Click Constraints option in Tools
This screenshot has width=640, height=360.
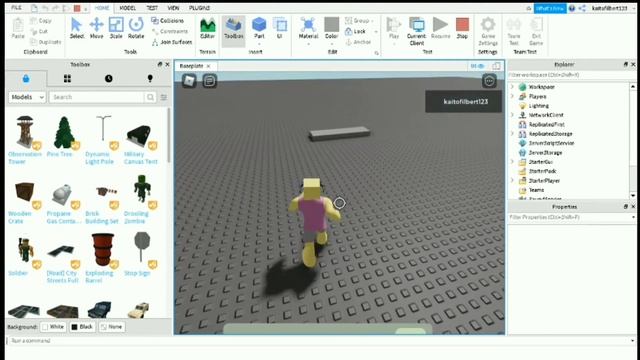coord(170,31)
